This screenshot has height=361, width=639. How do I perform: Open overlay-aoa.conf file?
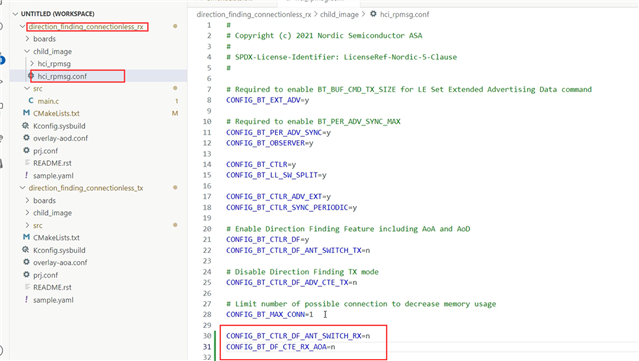(x=60, y=262)
